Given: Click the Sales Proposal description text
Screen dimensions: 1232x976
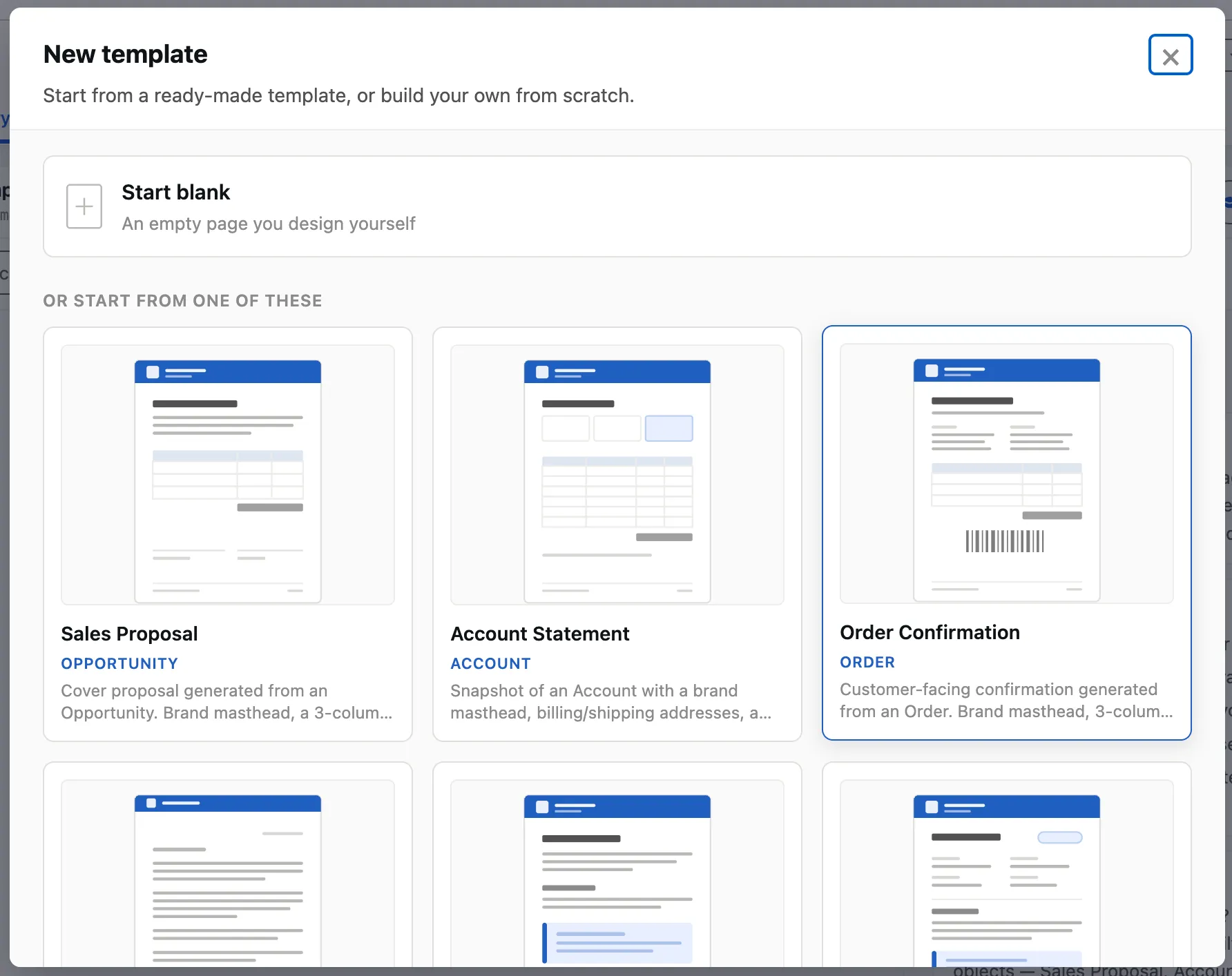Looking at the screenshot, I should [227, 702].
